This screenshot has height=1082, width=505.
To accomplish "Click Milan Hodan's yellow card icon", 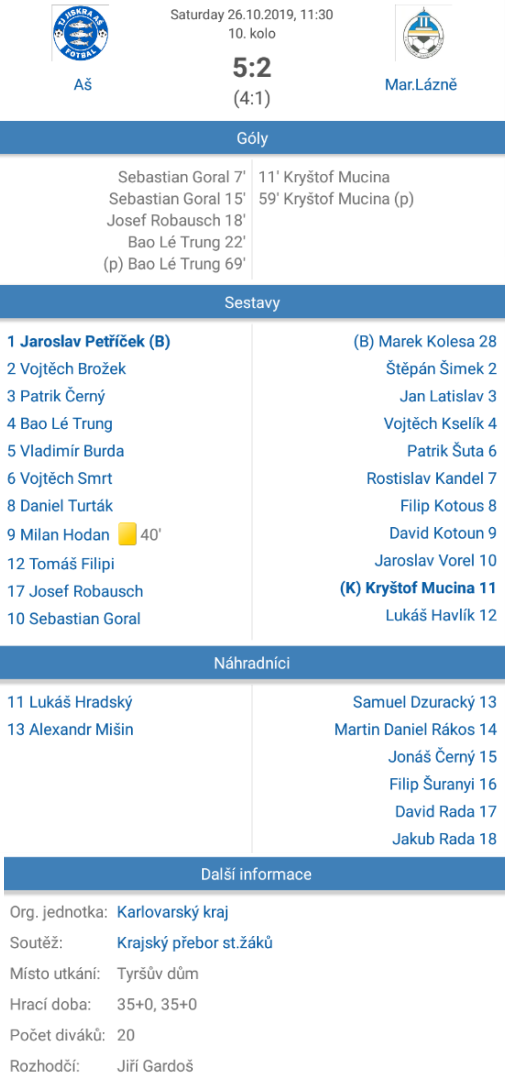I will coord(126,535).
